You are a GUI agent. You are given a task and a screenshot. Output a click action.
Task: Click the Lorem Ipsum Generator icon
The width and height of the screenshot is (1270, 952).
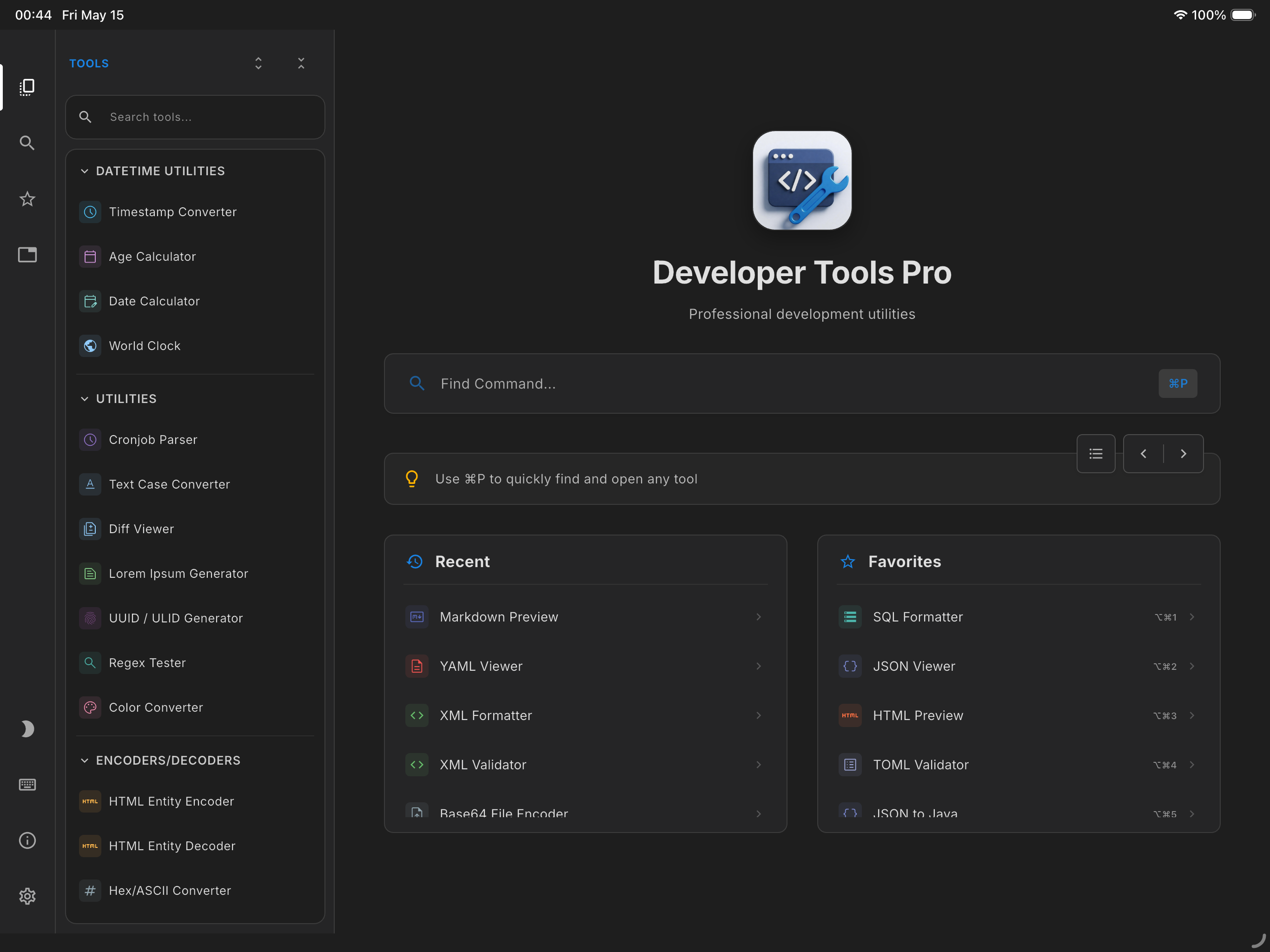tap(90, 574)
